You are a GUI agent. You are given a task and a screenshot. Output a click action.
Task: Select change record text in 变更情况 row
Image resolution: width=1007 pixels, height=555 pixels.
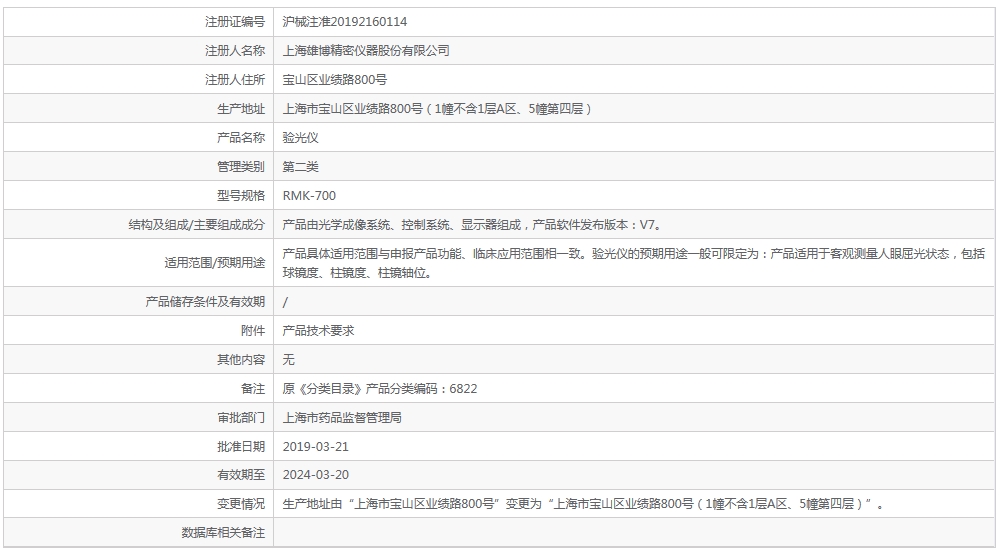coord(583,504)
